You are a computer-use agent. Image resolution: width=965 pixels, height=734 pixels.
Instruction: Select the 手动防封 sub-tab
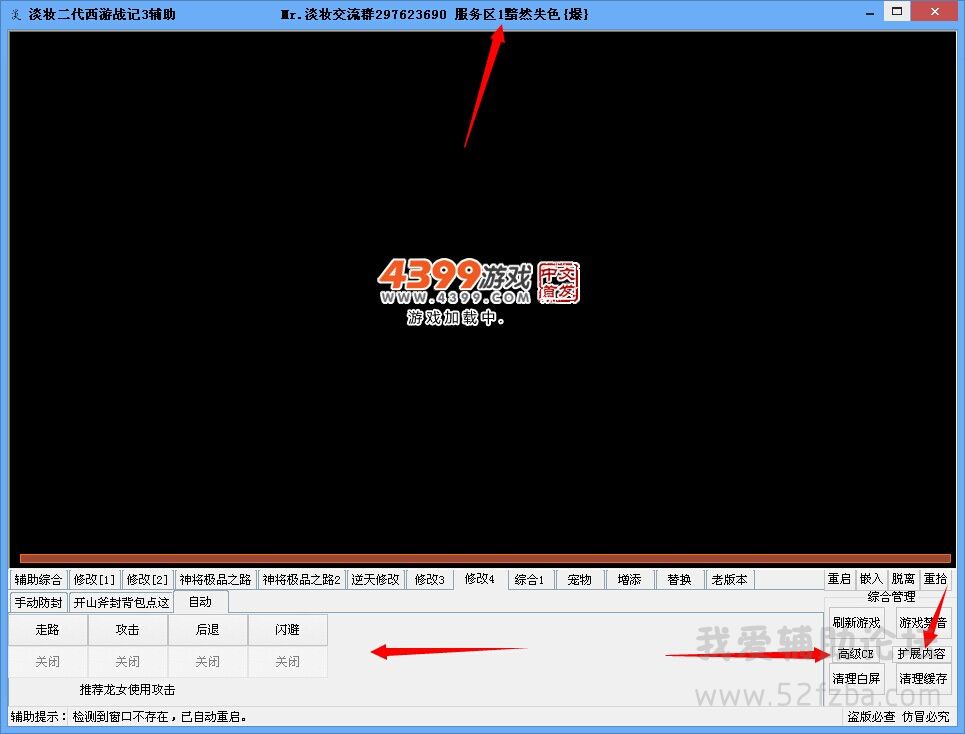pyautogui.click(x=38, y=602)
